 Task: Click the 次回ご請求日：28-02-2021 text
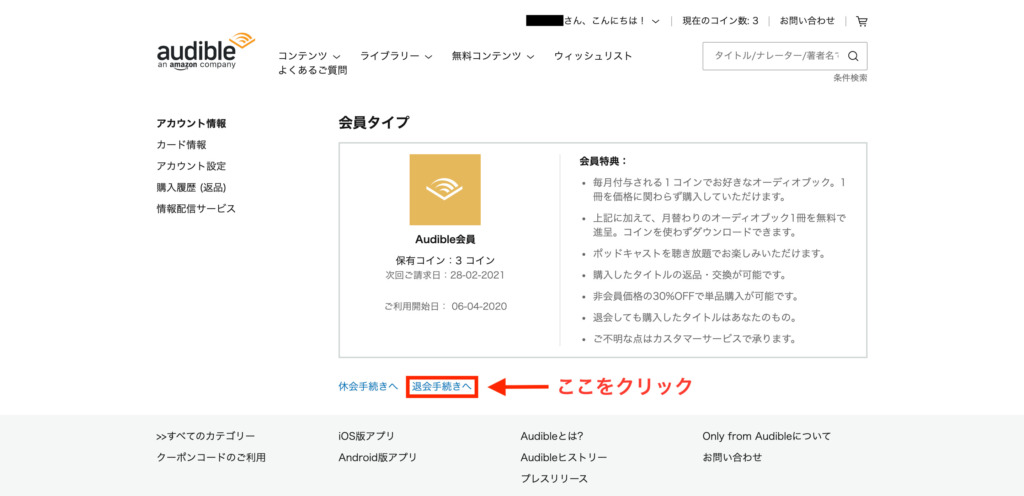[x=445, y=275]
